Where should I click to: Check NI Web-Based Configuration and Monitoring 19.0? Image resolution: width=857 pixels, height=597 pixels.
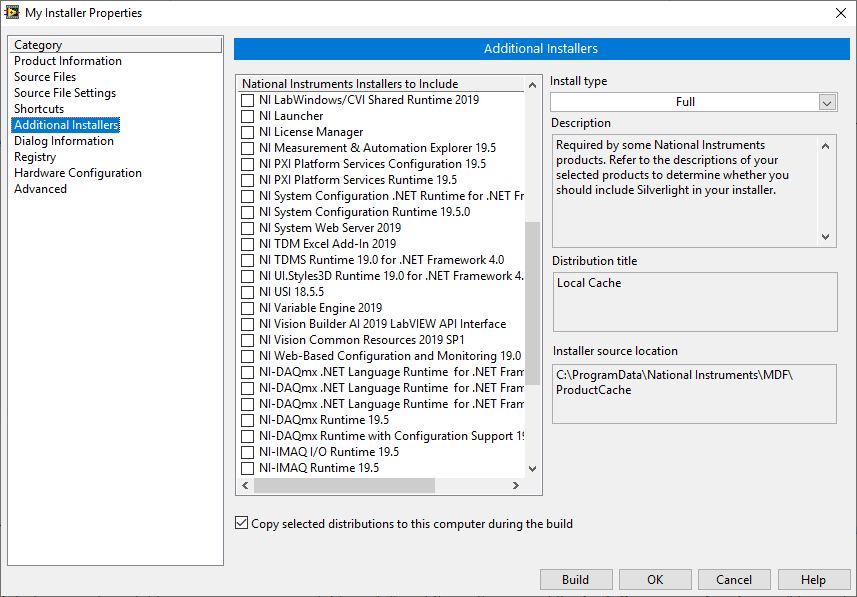(x=248, y=356)
